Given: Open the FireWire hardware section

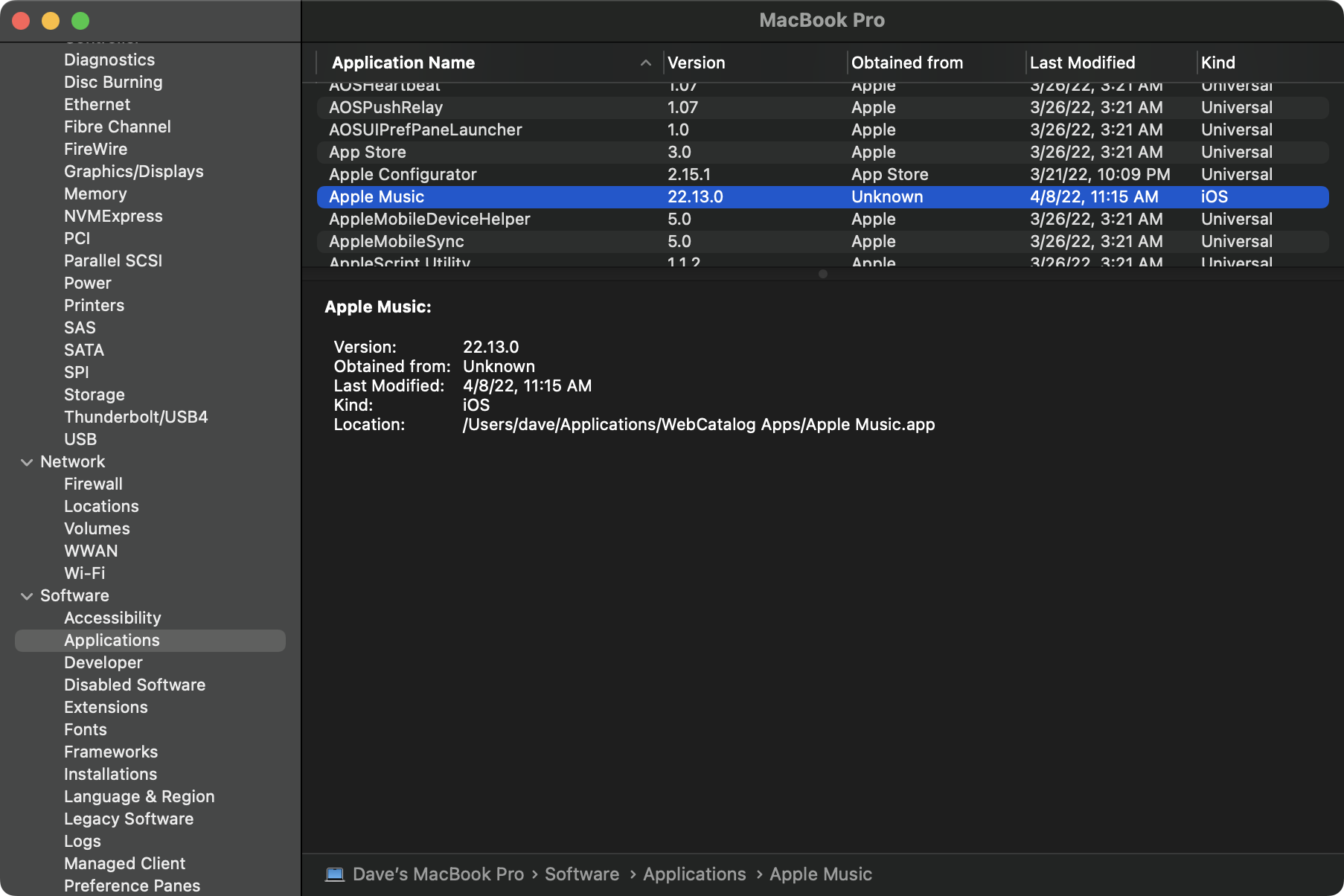Looking at the screenshot, I should 95,149.
